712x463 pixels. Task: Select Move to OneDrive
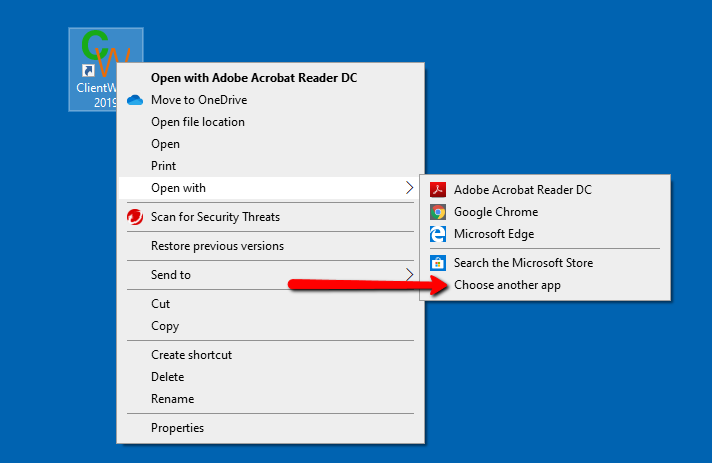point(271,100)
